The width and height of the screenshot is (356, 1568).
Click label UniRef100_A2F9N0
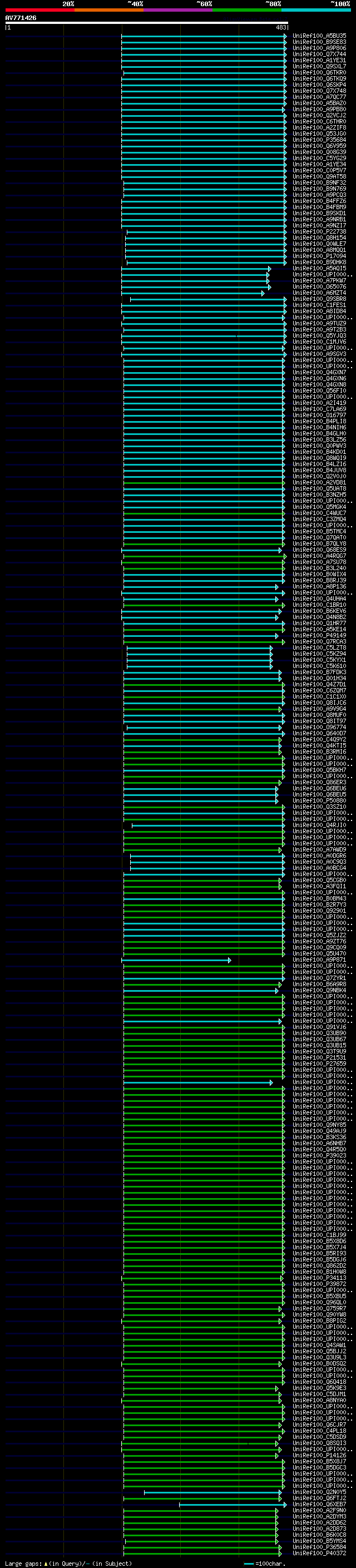[x=319, y=1510]
